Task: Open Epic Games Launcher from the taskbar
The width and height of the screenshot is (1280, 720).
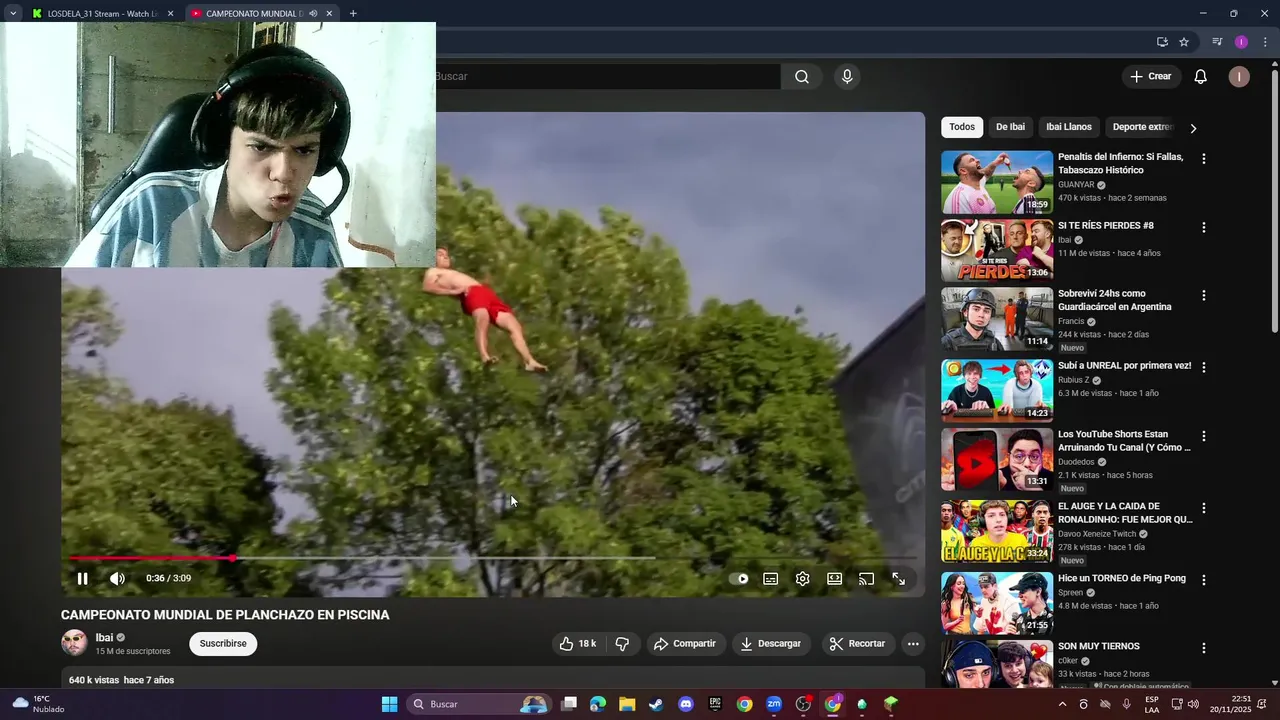Action: [715, 704]
